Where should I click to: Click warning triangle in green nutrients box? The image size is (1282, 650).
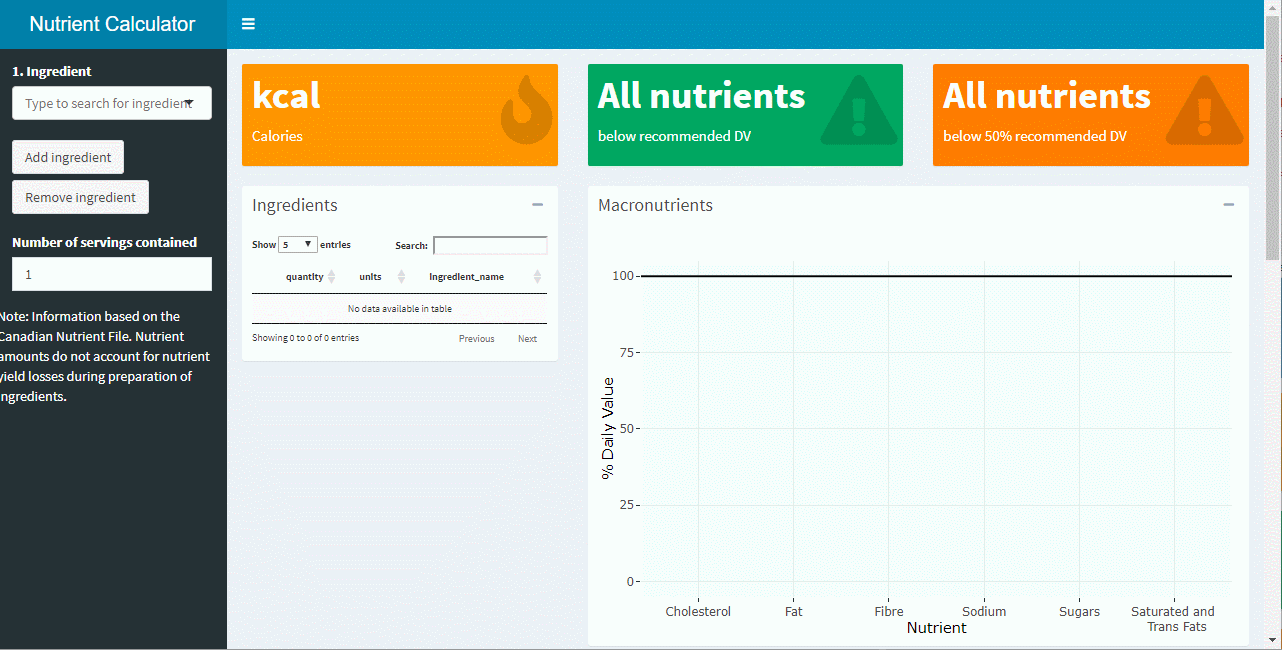point(858,110)
